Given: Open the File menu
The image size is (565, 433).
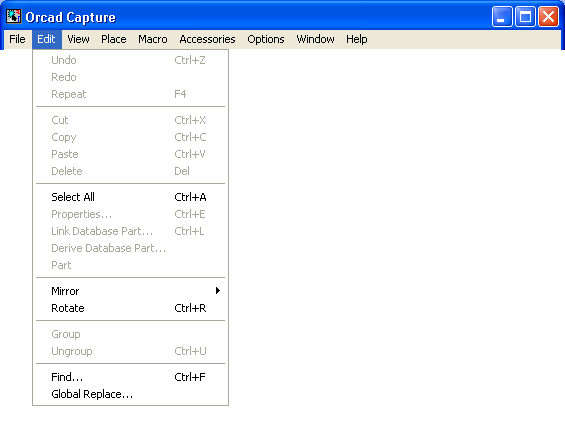Looking at the screenshot, I should point(17,39).
